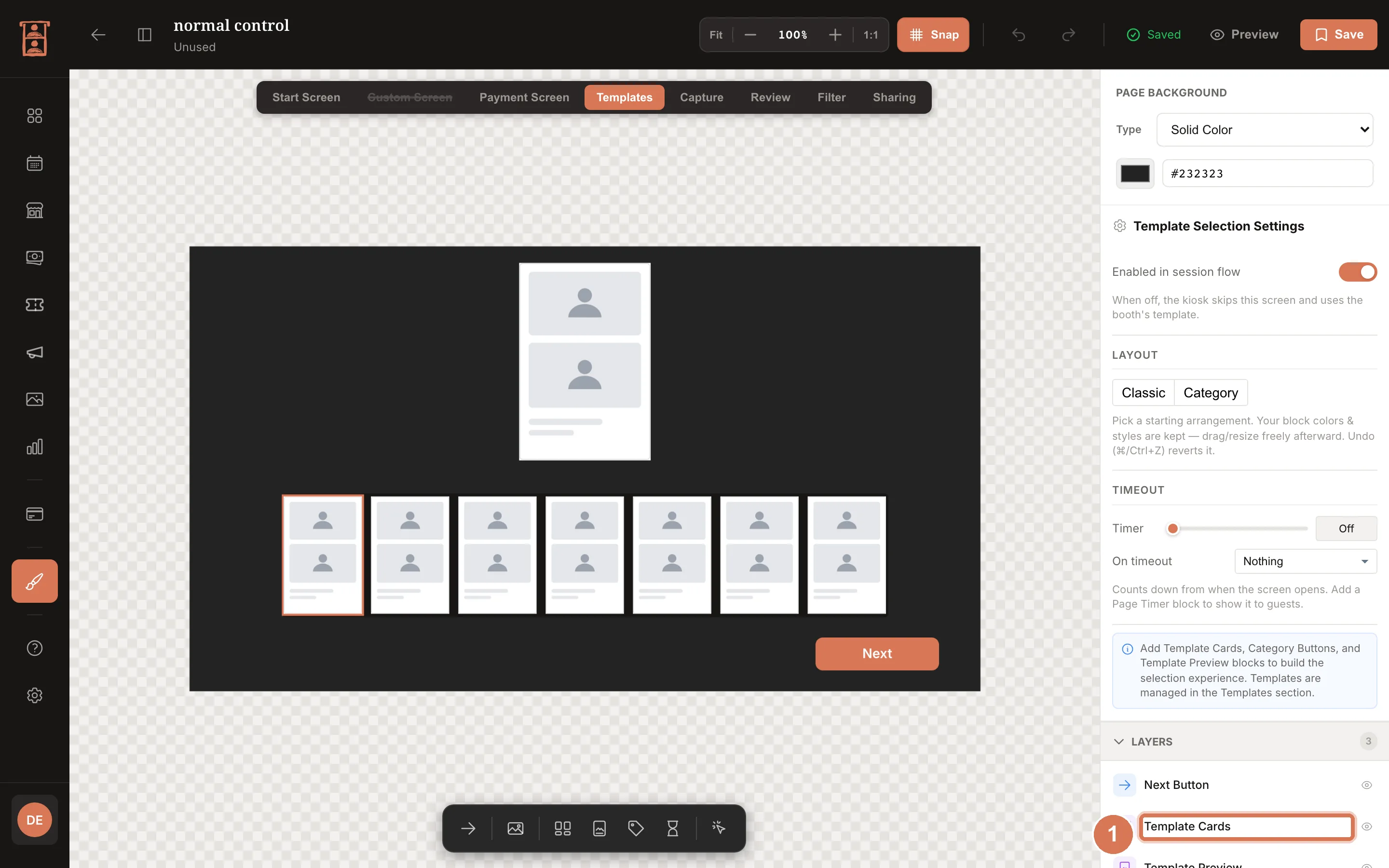The image size is (1389, 868).
Task: Click the hex color field #232323
Action: point(1267,174)
